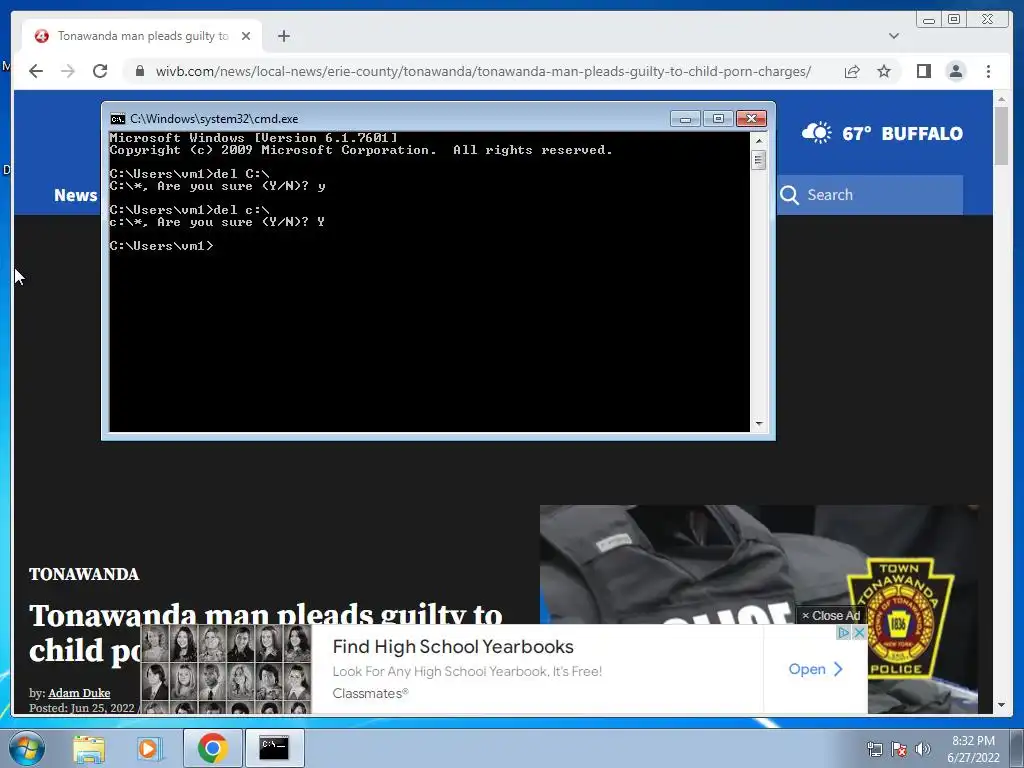Minimize the Chrome window

click(929, 20)
